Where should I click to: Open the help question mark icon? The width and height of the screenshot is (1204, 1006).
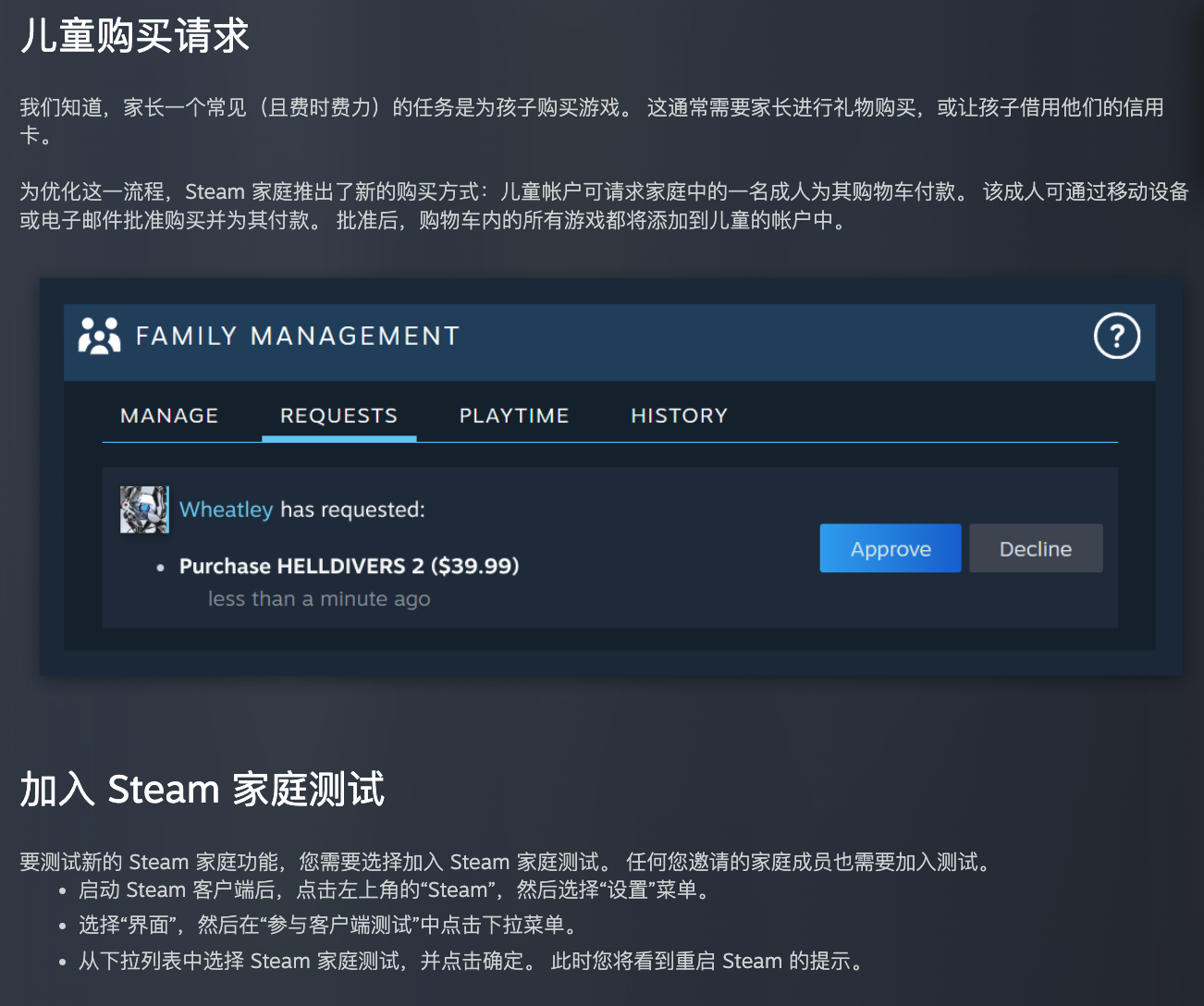1117,336
